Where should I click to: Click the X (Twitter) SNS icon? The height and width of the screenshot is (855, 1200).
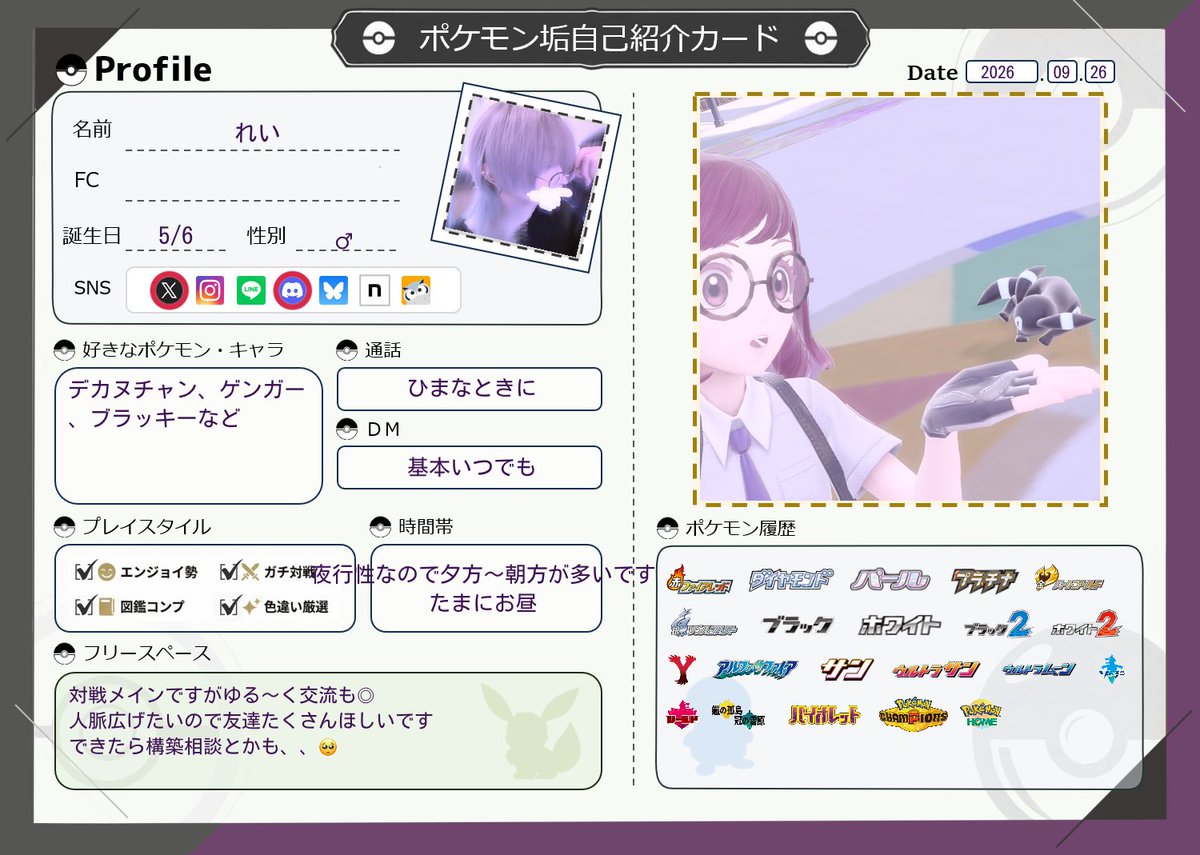(x=170, y=290)
